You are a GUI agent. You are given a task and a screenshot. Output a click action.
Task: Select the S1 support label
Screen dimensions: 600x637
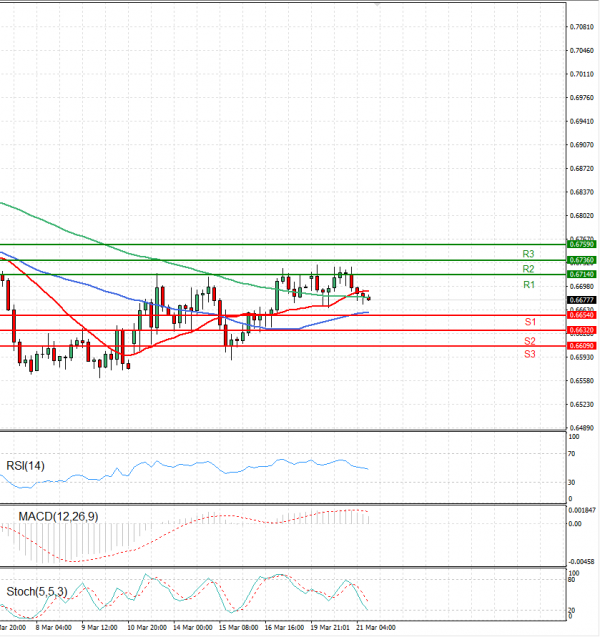pyautogui.click(x=529, y=322)
